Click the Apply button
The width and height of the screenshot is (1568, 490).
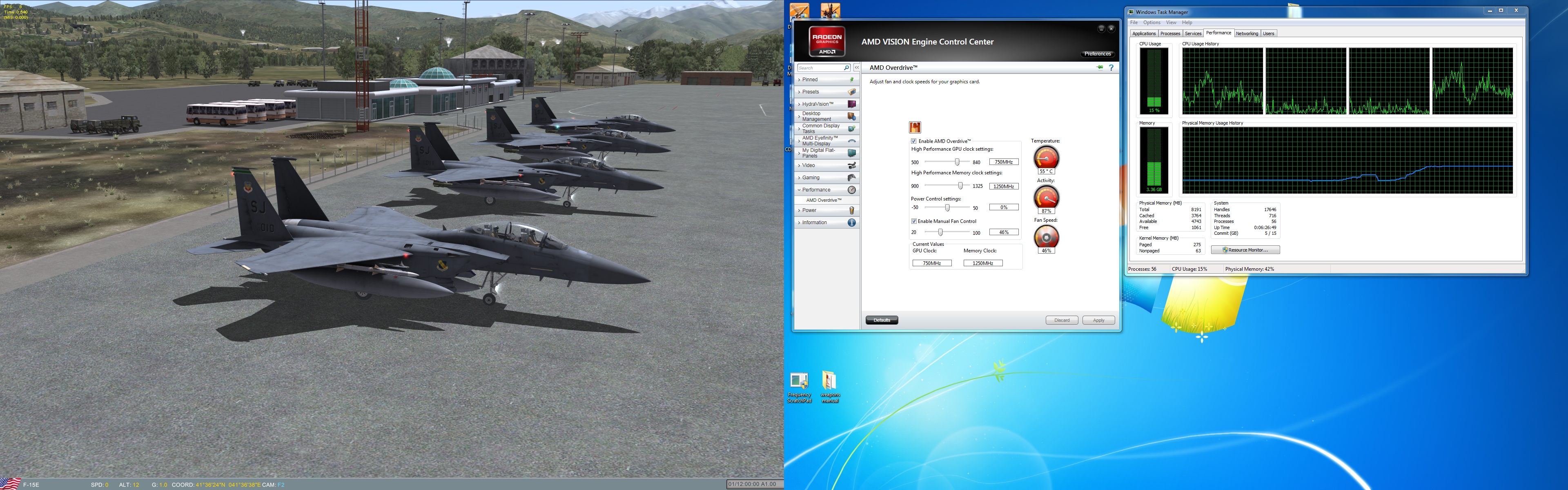[1098, 320]
